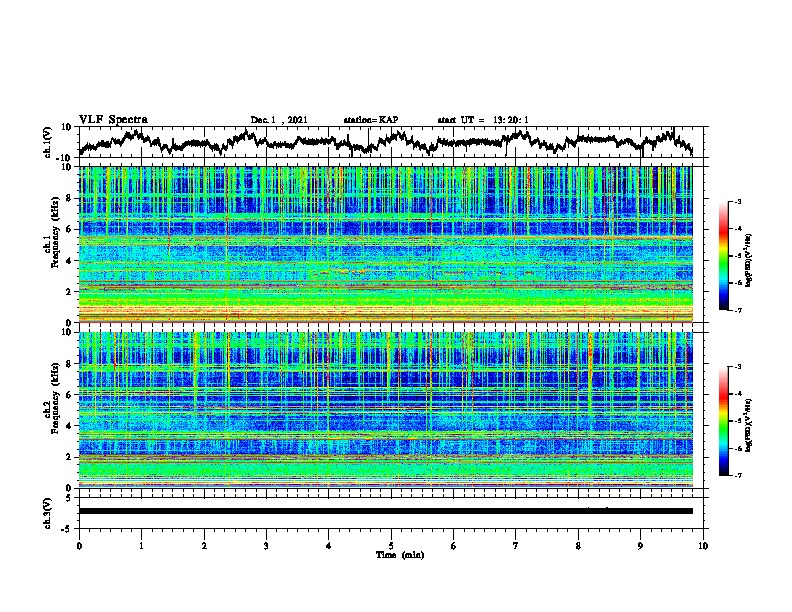Click the ch.2 color bar log(PSD) unit label

tap(749, 425)
